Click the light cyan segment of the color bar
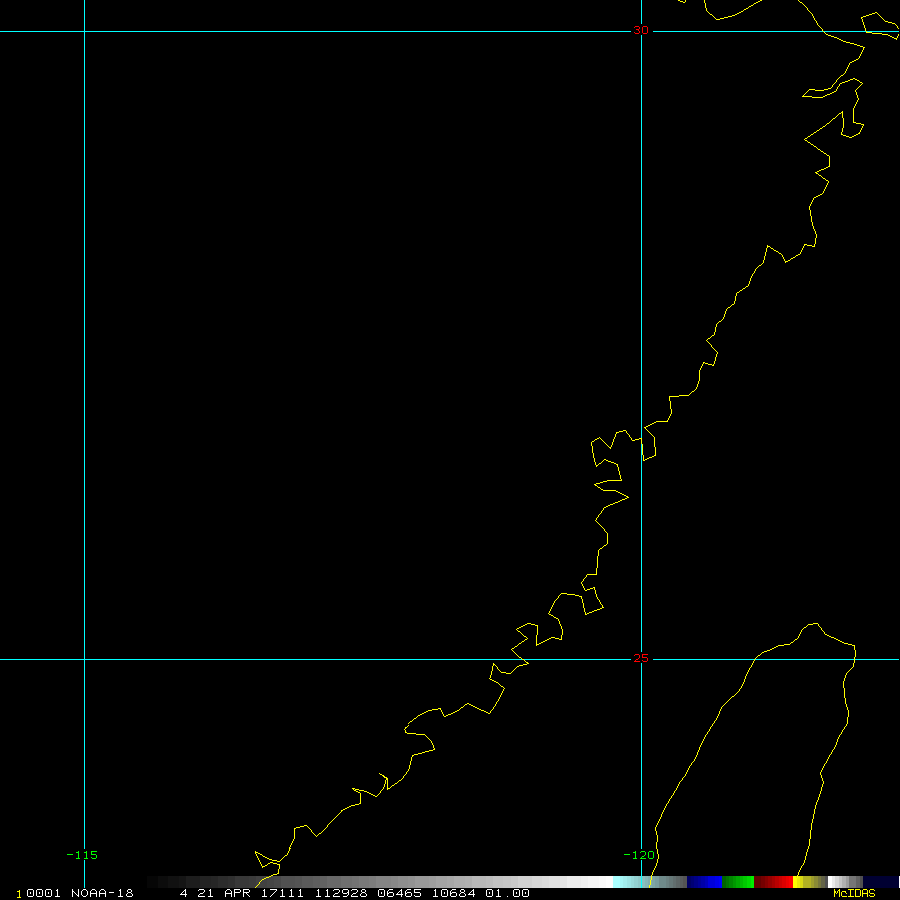Screen dimensions: 900x900 pyautogui.click(x=630, y=882)
